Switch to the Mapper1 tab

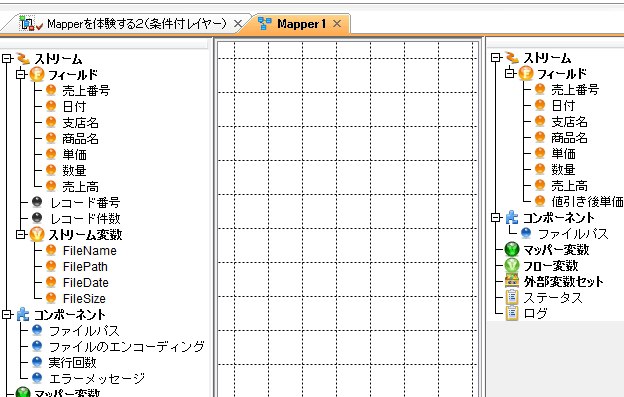pyautogui.click(x=301, y=24)
